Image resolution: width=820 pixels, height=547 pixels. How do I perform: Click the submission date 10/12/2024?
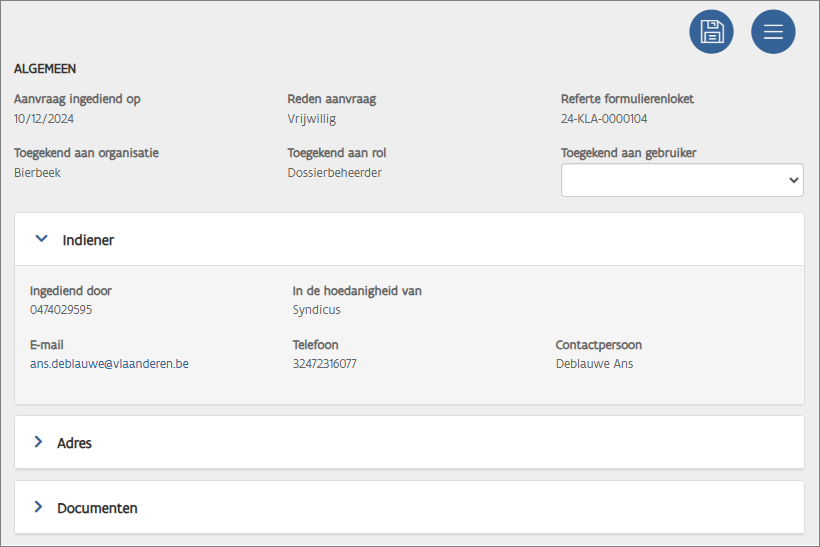pos(44,119)
